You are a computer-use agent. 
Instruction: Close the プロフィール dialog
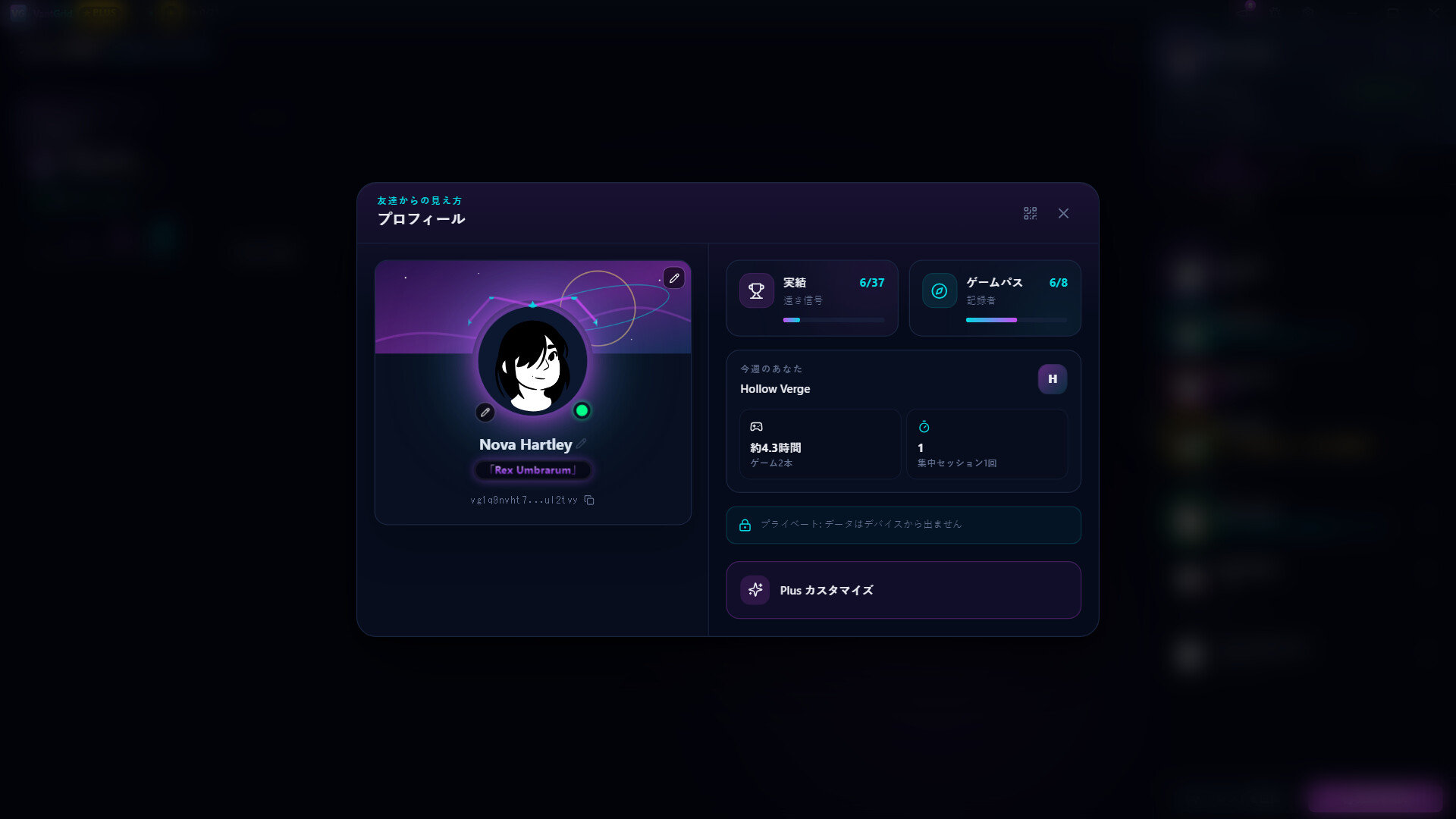pos(1063,214)
